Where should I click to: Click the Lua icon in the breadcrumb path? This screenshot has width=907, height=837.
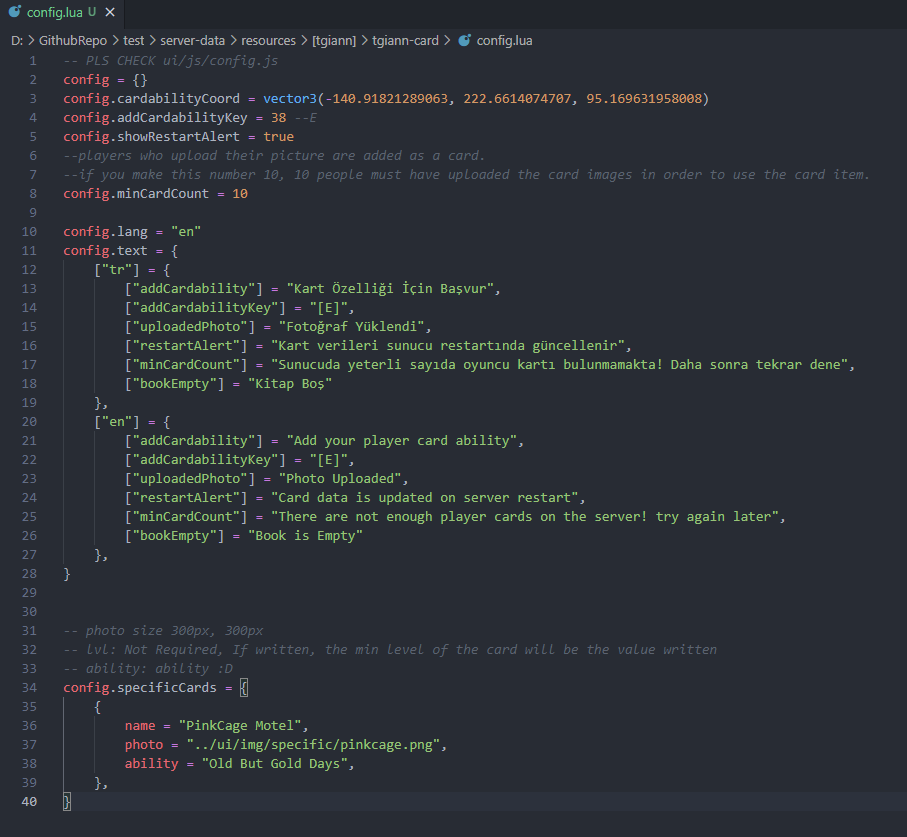coord(464,41)
